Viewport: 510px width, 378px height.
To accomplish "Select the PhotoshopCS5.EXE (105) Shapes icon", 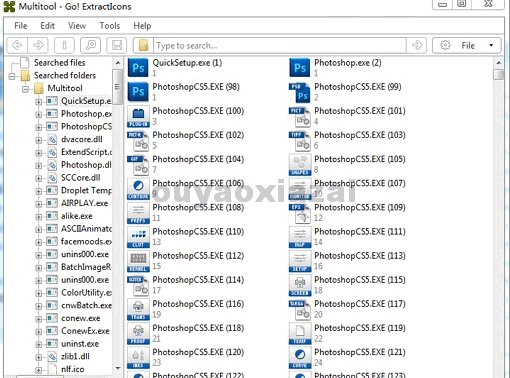I will point(300,164).
